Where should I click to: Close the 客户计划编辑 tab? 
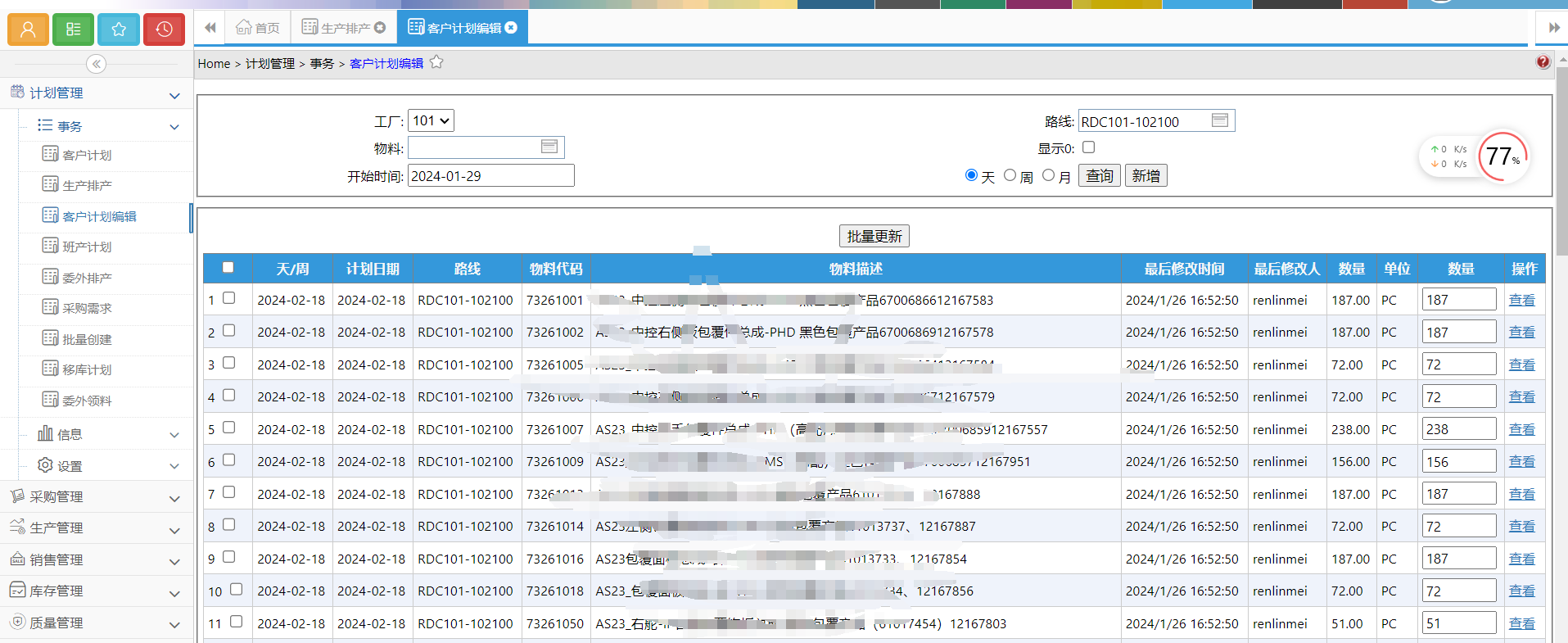pyautogui.click(x=511, y=28)
